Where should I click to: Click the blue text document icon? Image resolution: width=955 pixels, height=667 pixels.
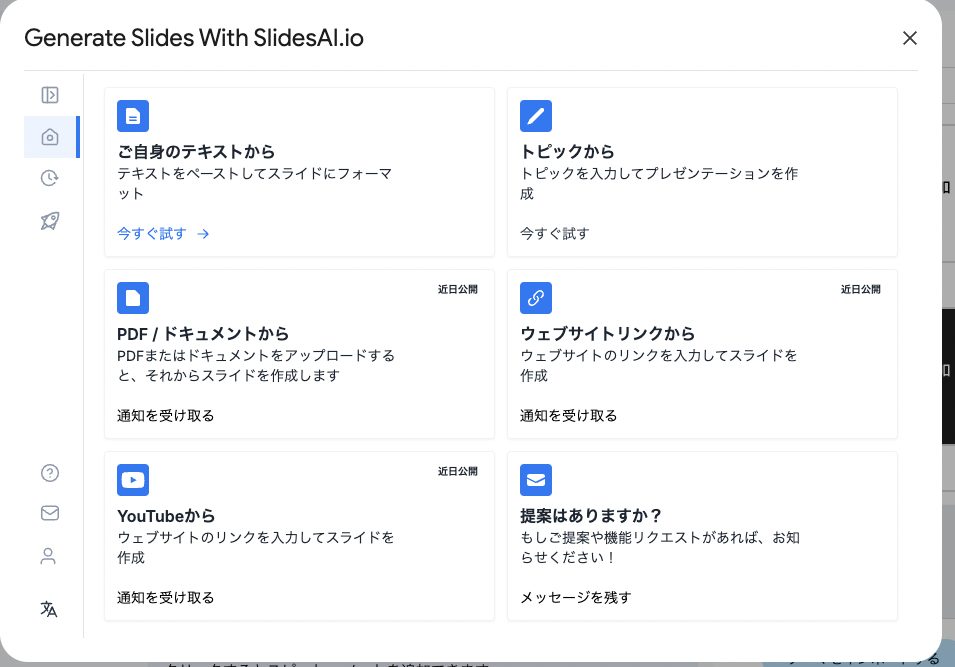coord(133,116)
